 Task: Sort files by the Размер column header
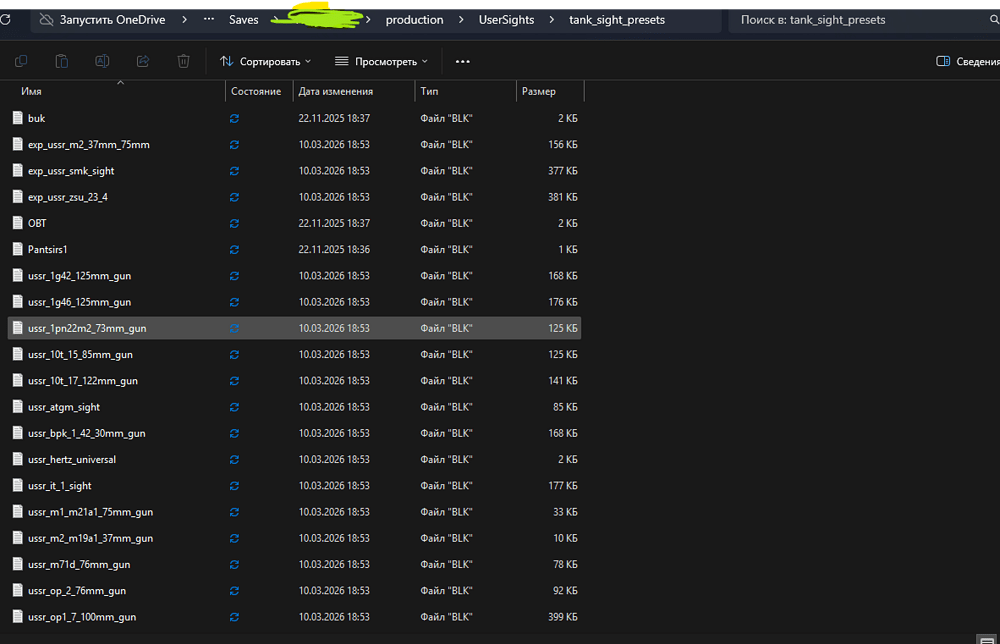click(x=538, y=91)
